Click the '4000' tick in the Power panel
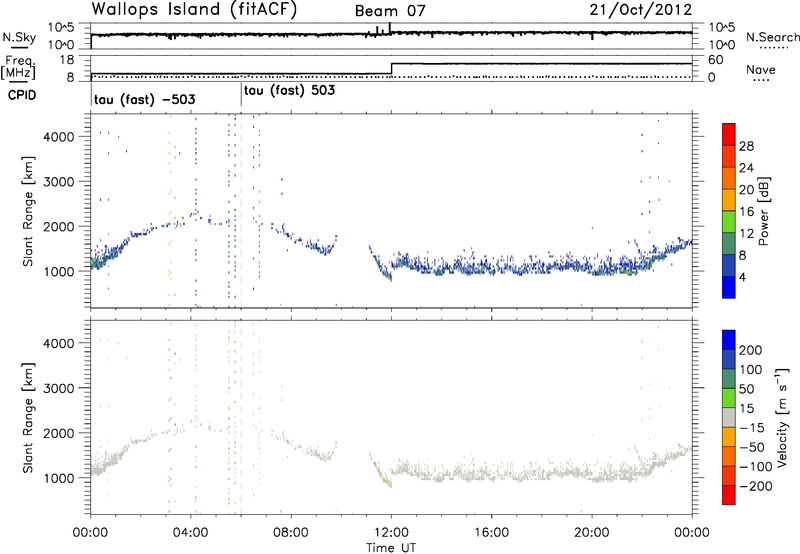Viewport: 800px width, 554px height. click(x=59, y=137)
